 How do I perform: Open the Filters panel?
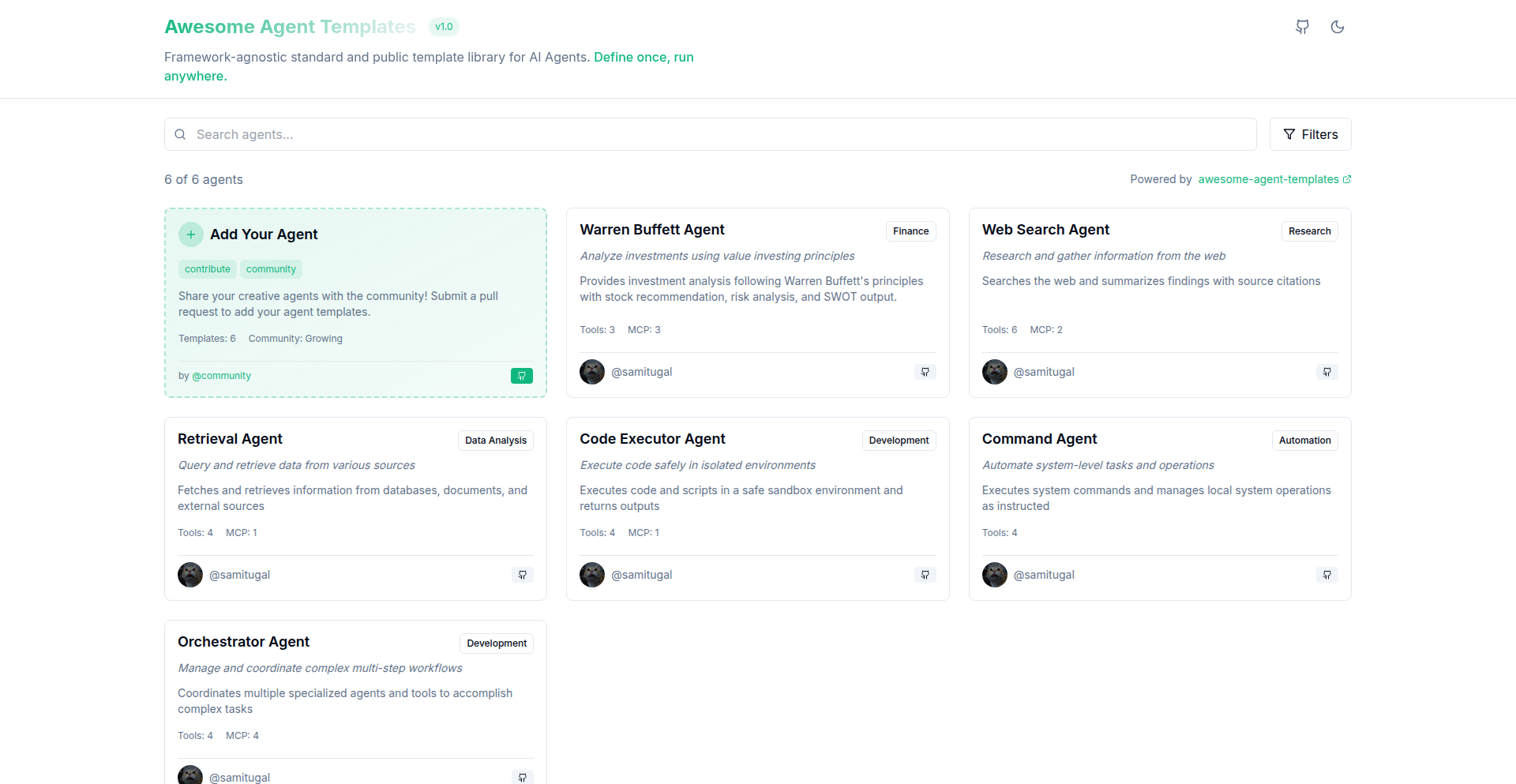point(1310,134)
